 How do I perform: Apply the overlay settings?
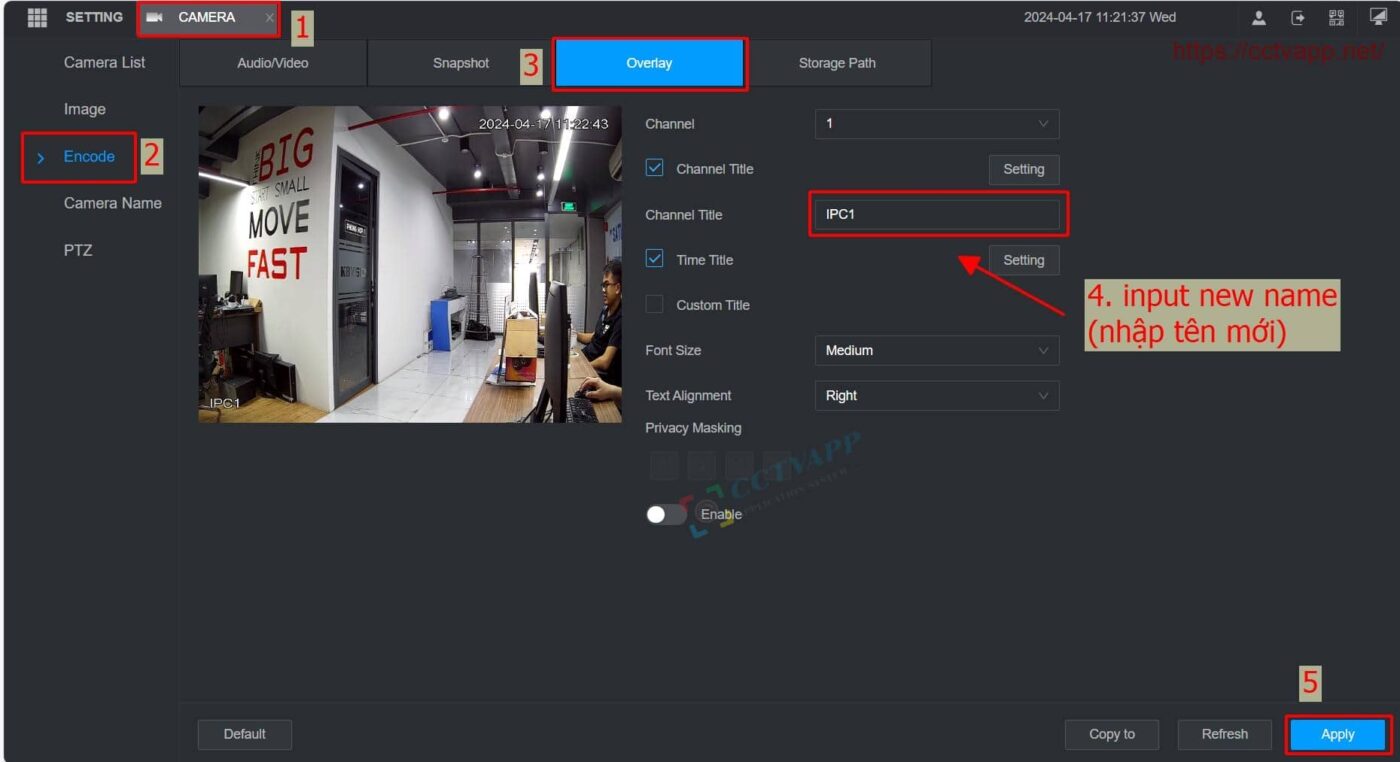(1337, 733)
